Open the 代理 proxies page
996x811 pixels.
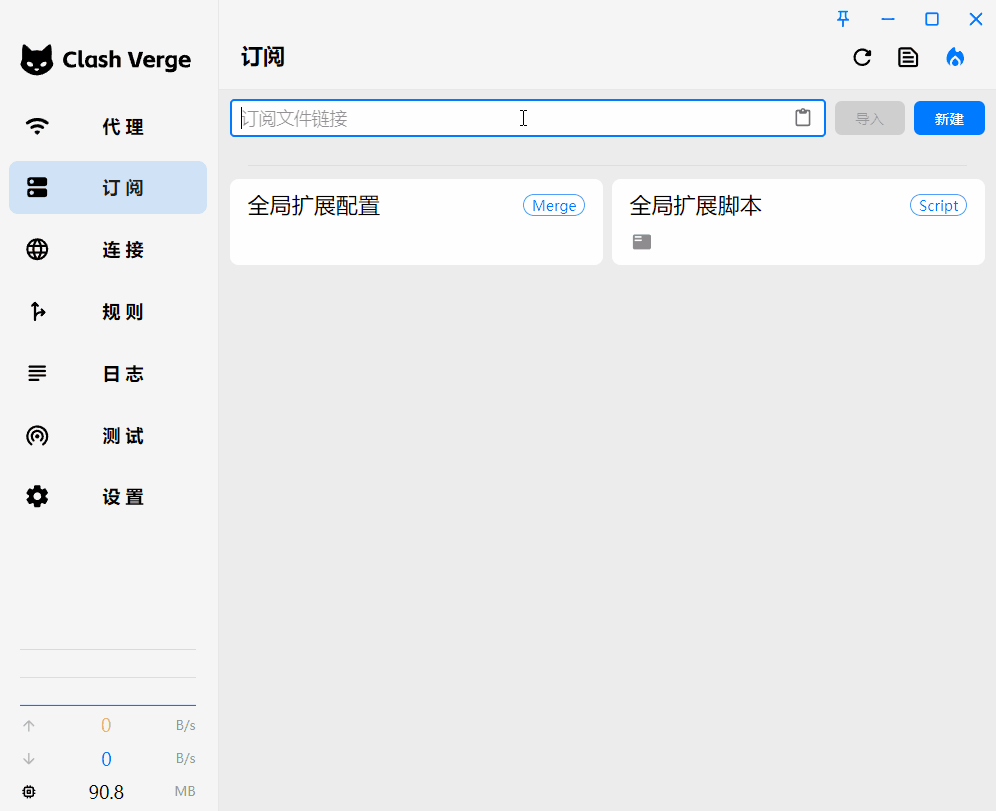108,126
